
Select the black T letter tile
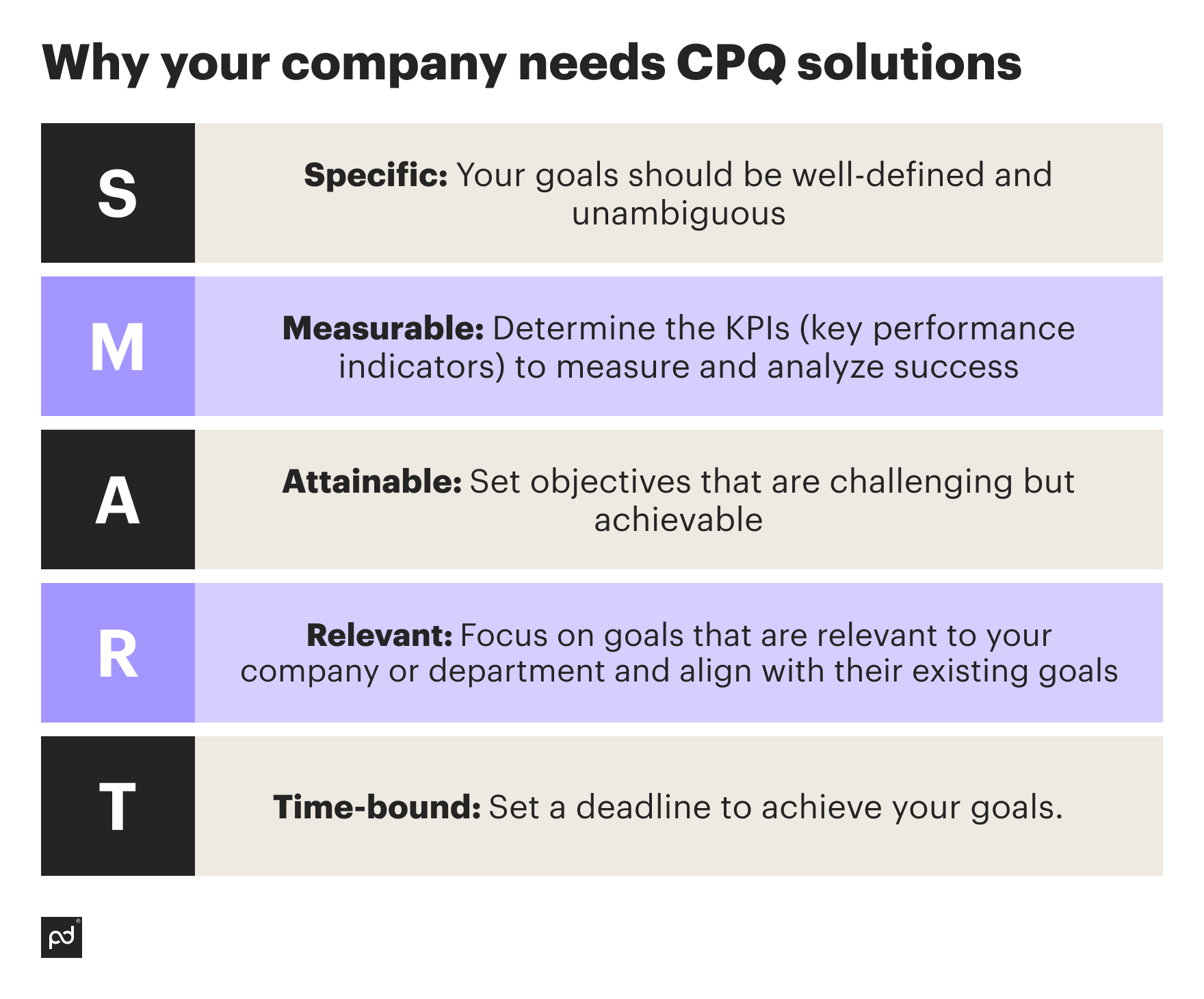pos(118,806)
